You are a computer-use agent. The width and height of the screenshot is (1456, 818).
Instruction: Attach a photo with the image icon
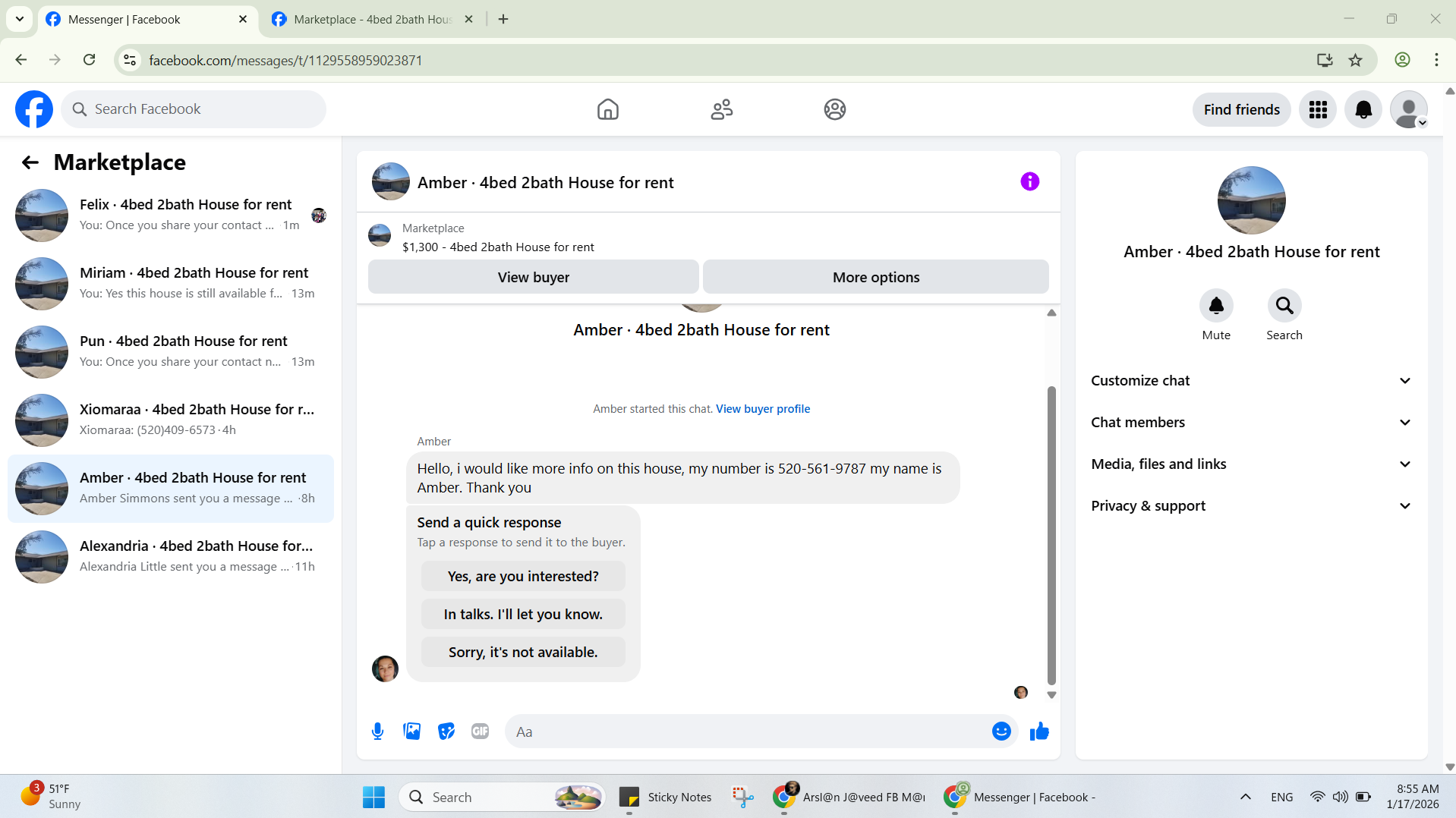[x=411, y=731]
